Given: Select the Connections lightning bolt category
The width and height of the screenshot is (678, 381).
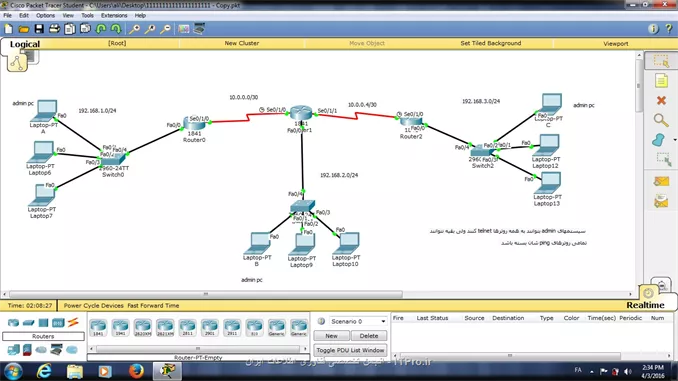Looking at the screenshot, I should pos(73,323).
